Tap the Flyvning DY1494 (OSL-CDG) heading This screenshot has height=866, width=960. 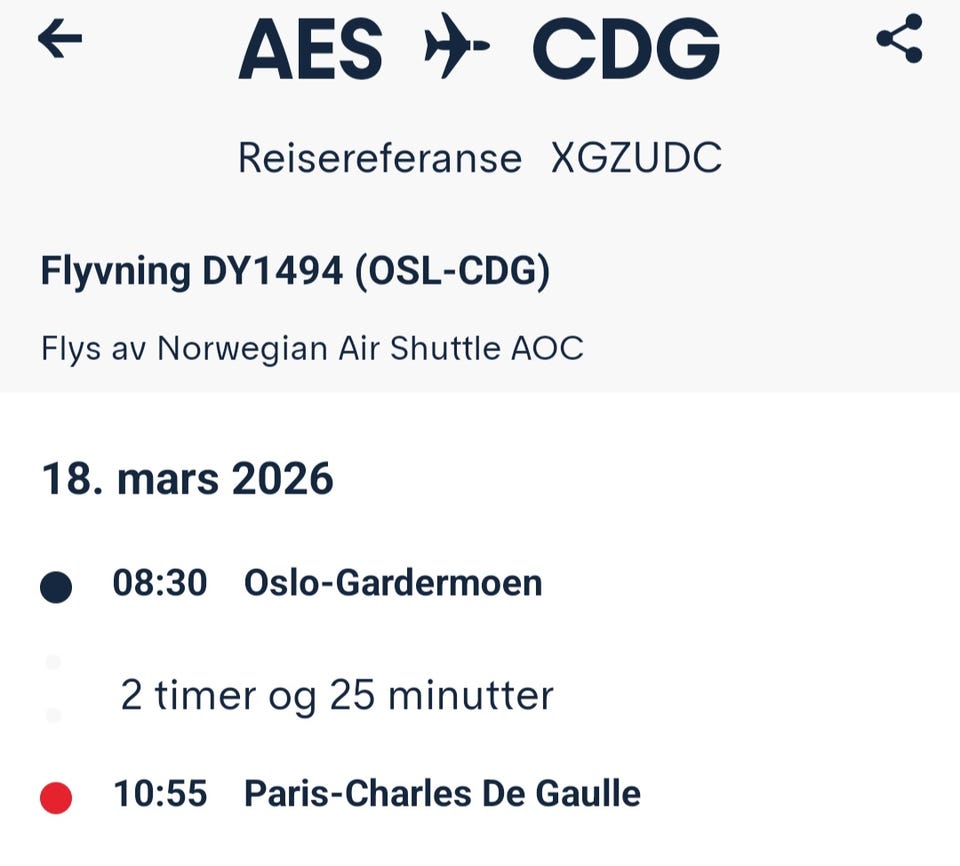295,271
